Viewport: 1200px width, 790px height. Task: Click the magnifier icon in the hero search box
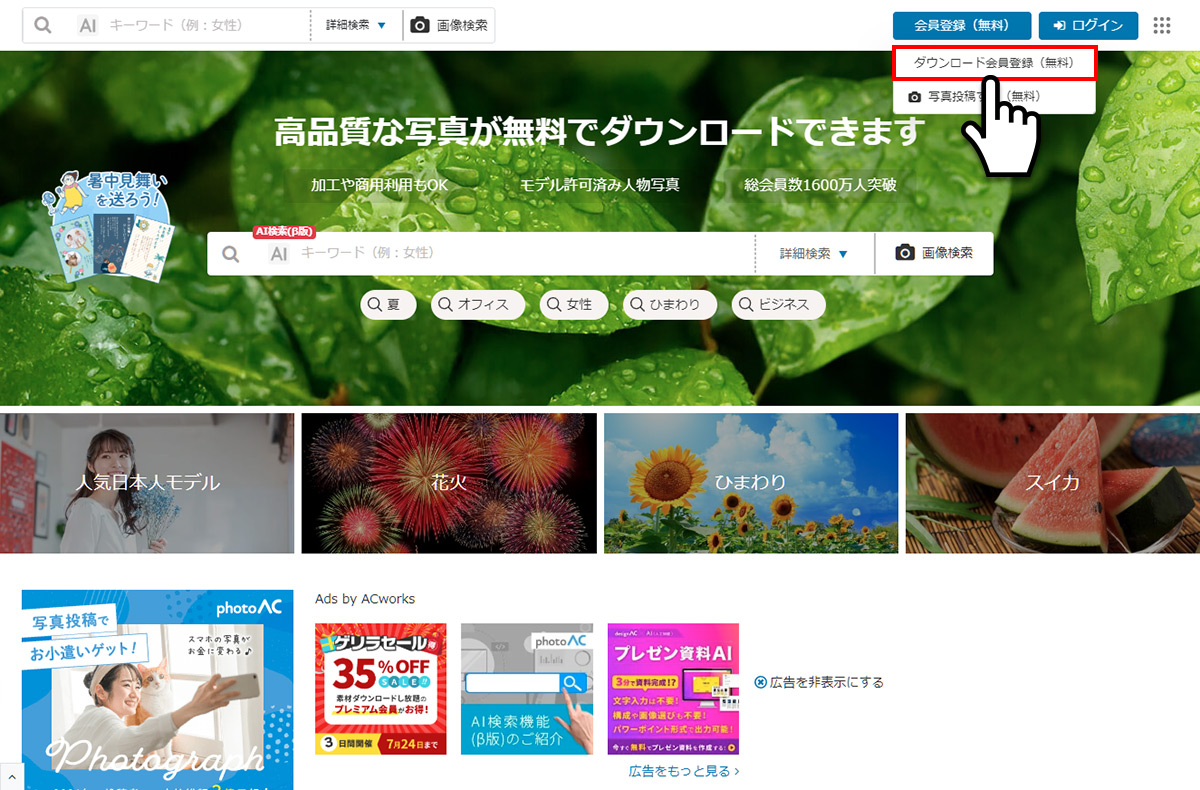pyautogui.click(x=231, y=254)
